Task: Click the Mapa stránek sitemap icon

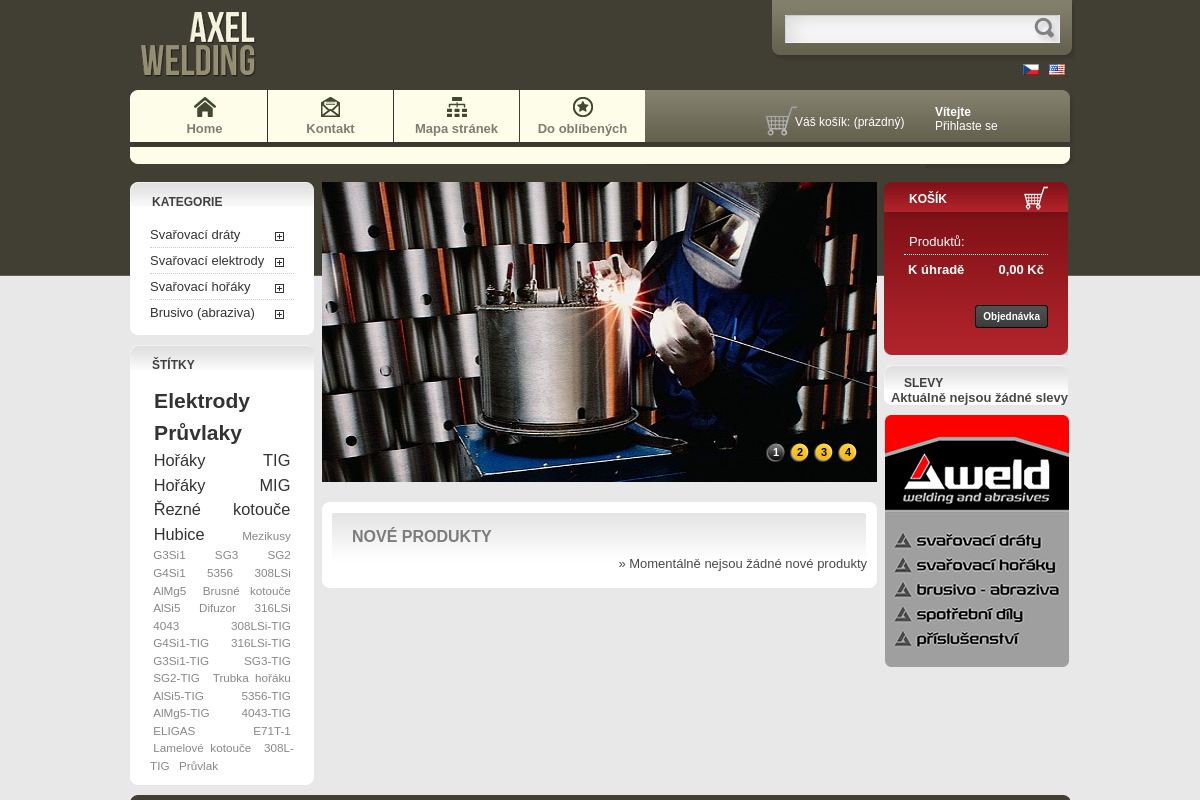Action: coord(456,106)
